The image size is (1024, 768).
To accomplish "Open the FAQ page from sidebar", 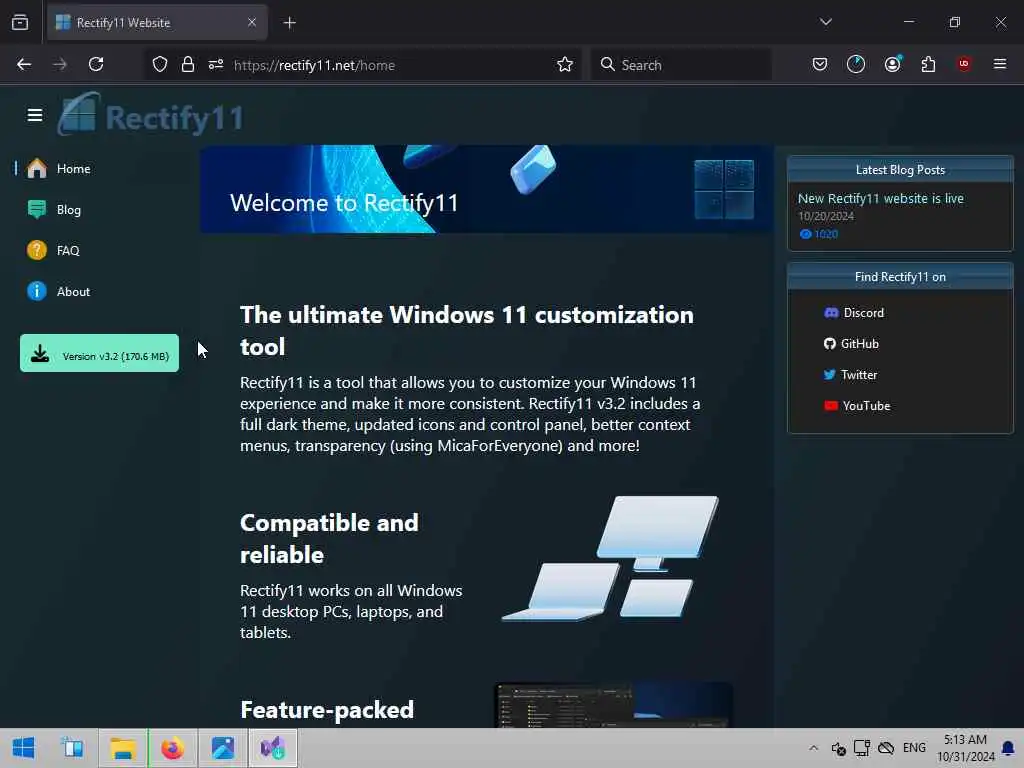I will pyautogui.click(x=68, y=251).
